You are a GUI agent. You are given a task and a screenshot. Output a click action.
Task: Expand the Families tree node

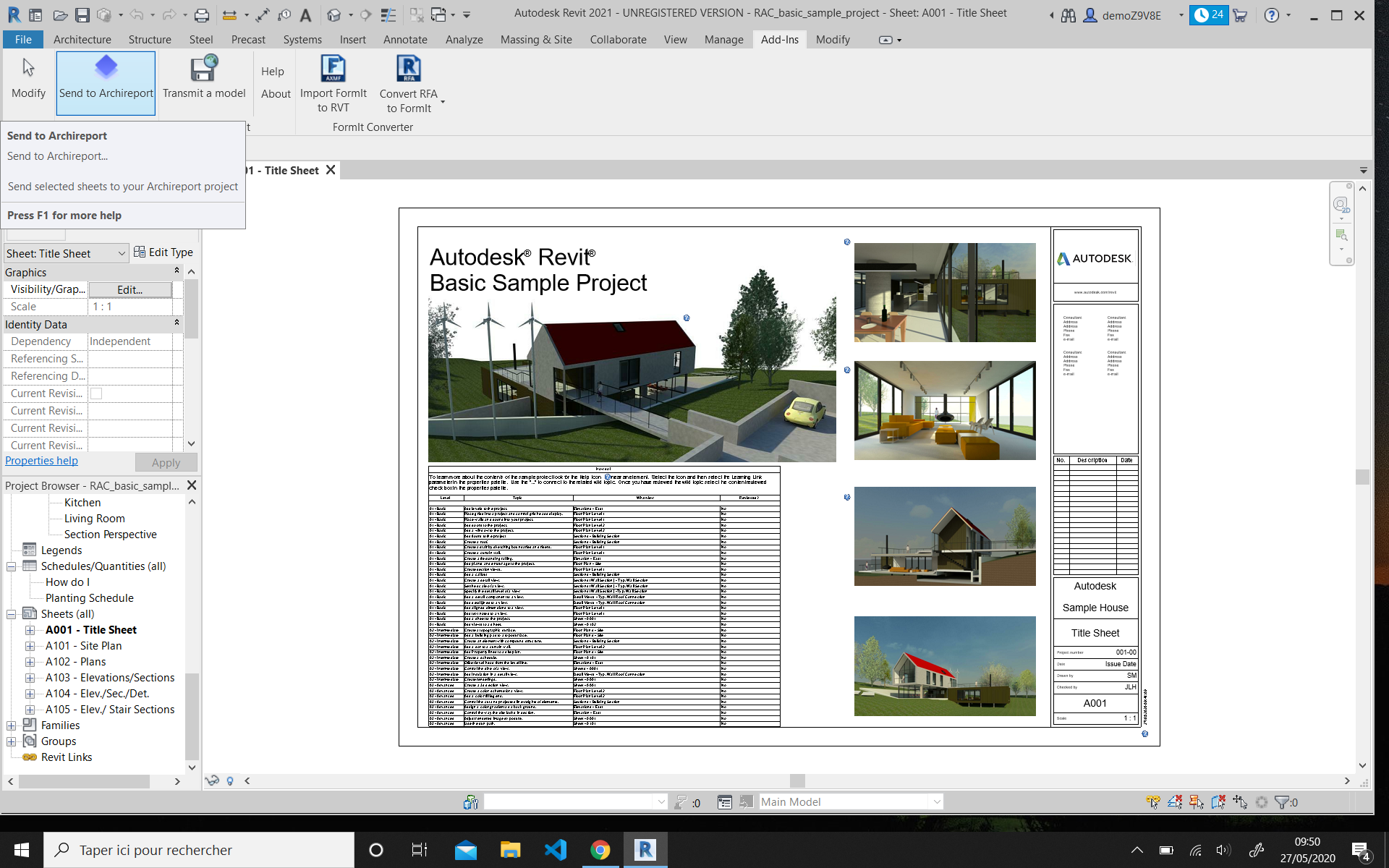point(12,726)
